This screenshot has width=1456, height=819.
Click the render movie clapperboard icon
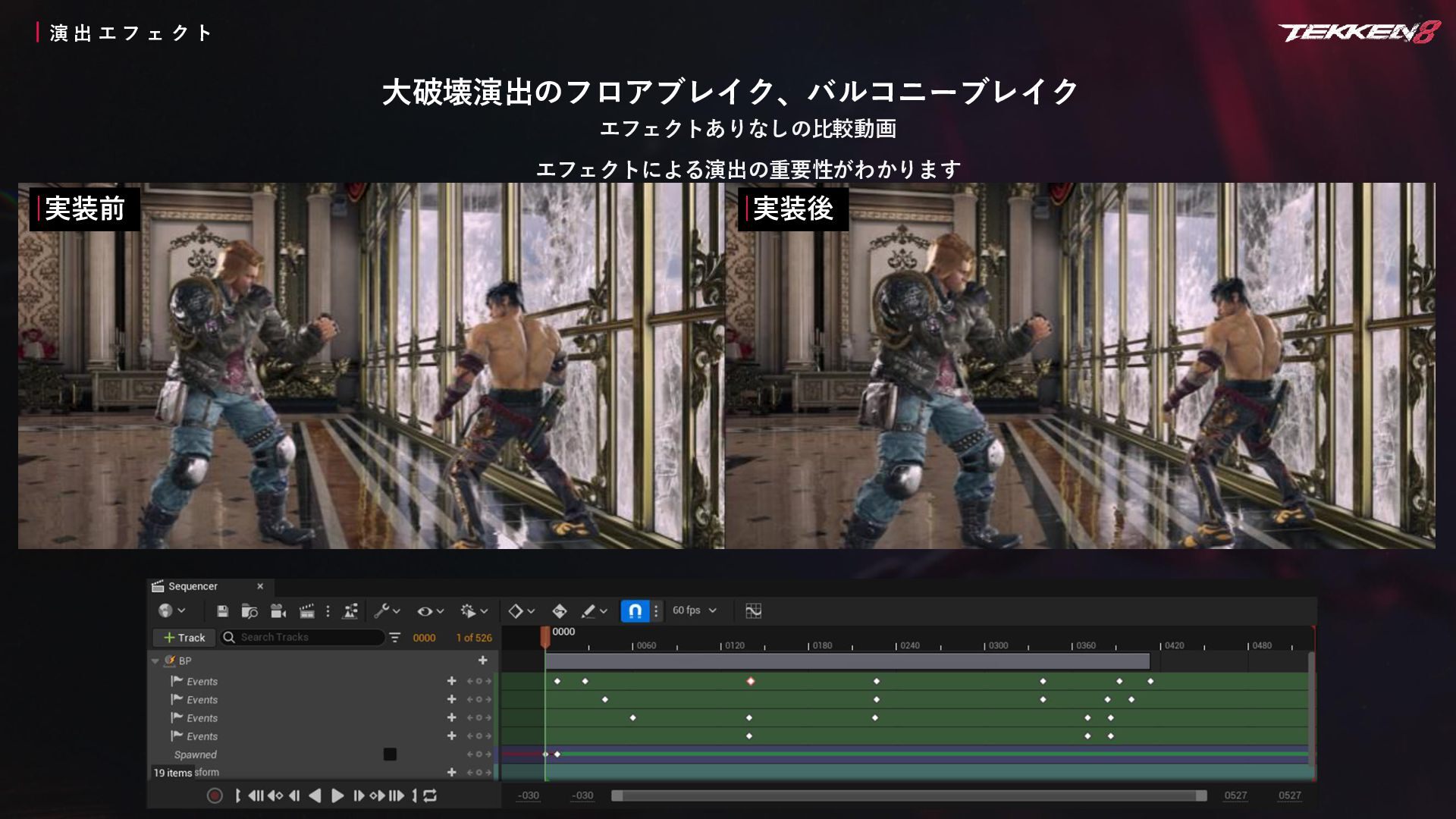307,611
